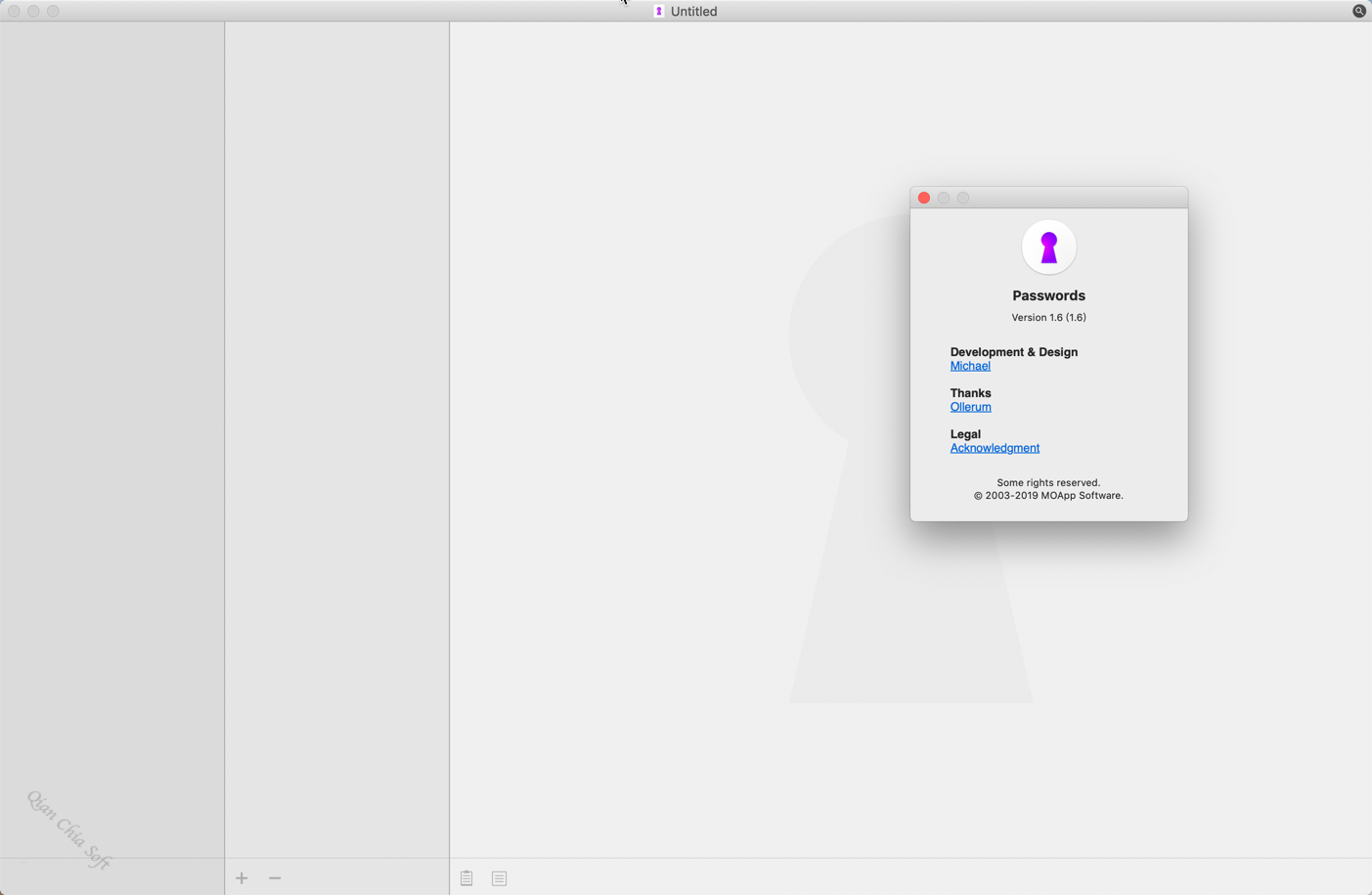
Task: Add a new entry with plus button
Action: (242, 878)
